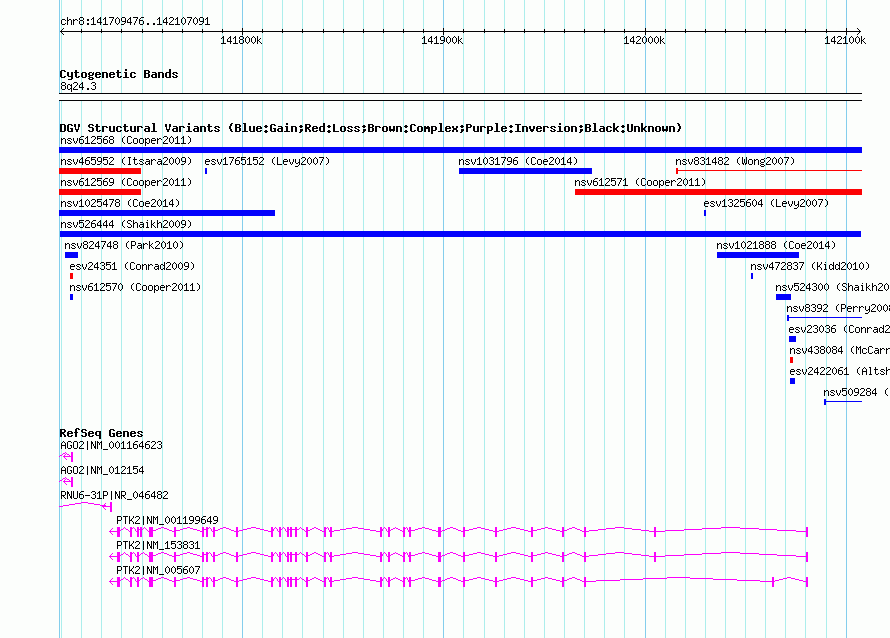Click the long blue nsv612568 gain bar
The width and height of the screenshot is (890, 638).
coord(460,150)
